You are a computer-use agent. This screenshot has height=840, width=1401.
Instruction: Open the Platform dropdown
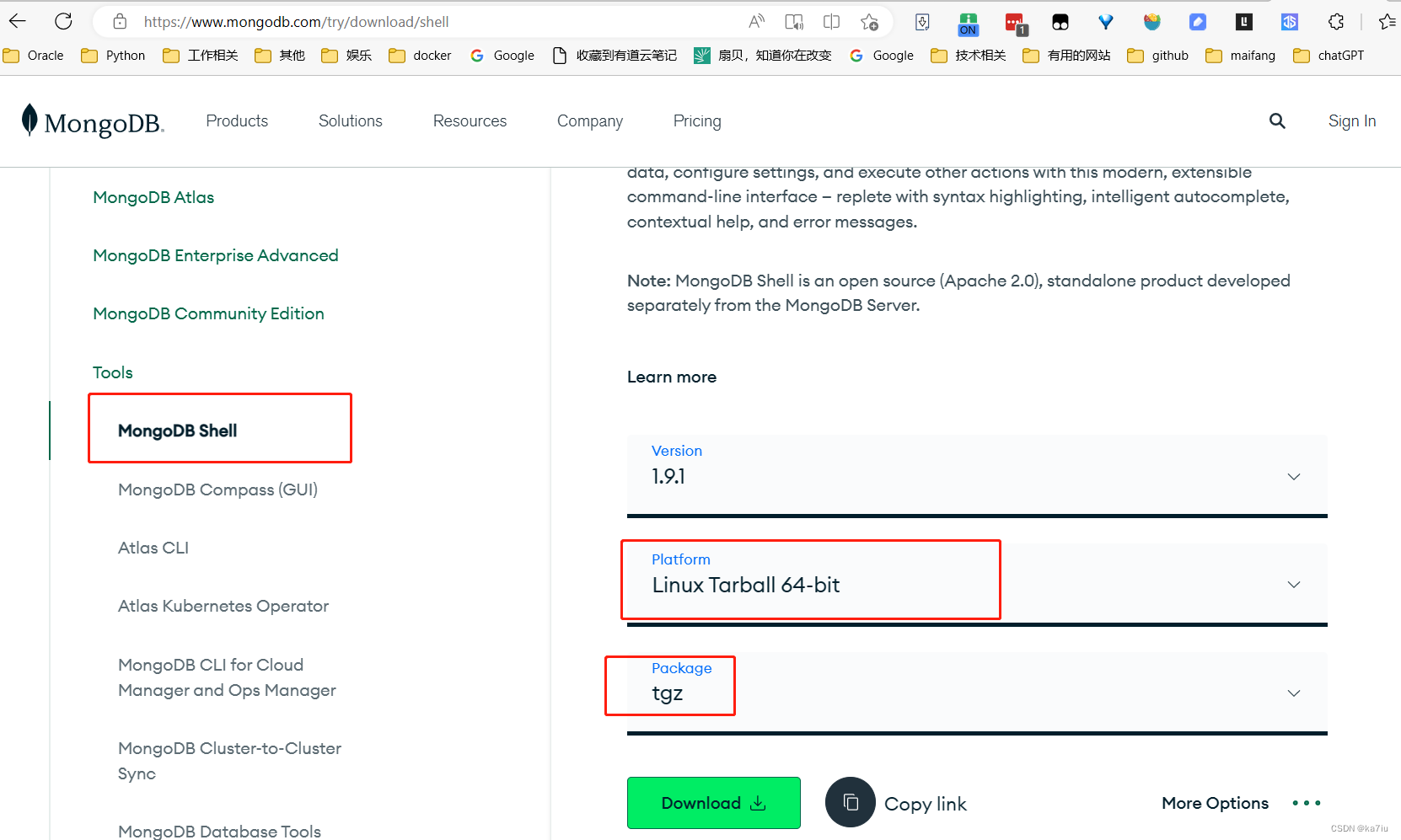[x=1293, y=584]
